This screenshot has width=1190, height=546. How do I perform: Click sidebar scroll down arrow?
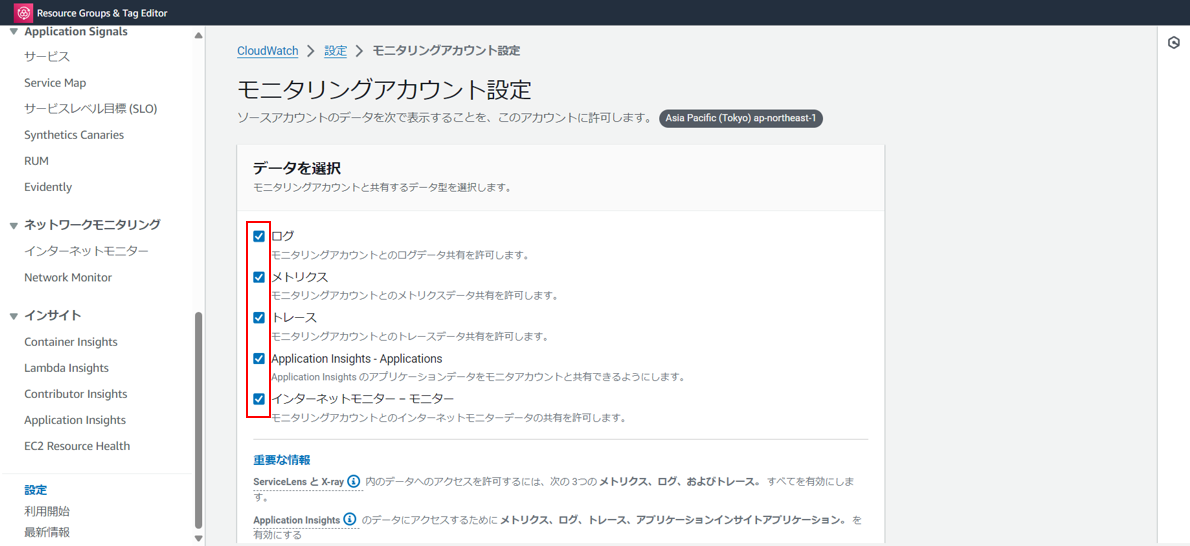199,538
